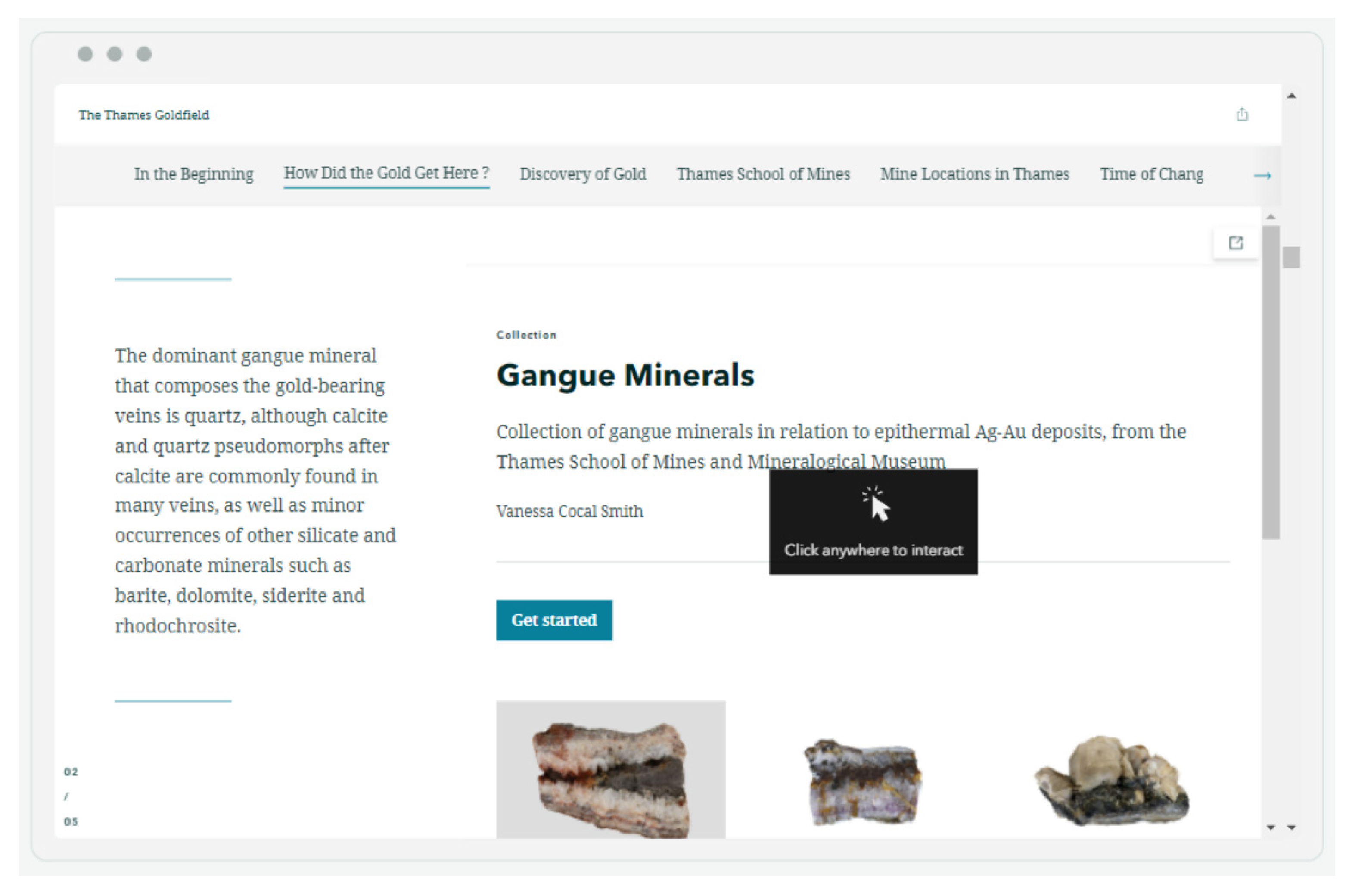Click the scroll-down arrow on the inner scrollbar
Image resolution: width=1349 pixels, height=896 pixels.
[x=1271, y=828]
